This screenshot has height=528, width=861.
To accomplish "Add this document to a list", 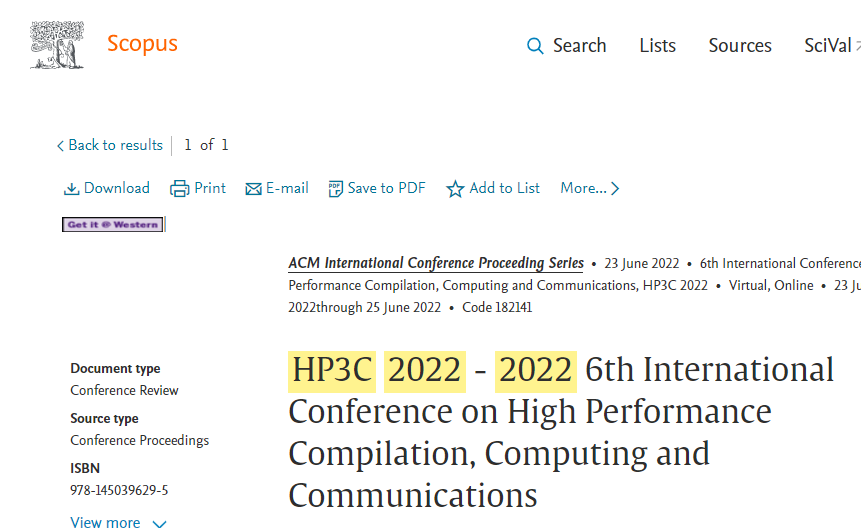I will pos(505,188).
